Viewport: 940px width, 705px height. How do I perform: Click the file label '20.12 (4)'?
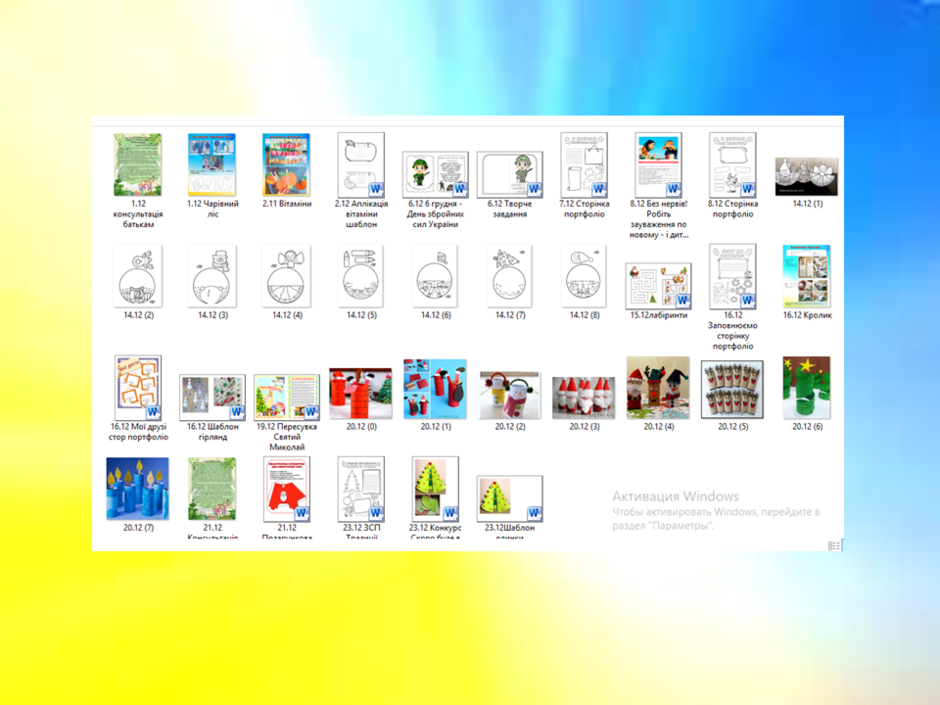tap(658, 426)
